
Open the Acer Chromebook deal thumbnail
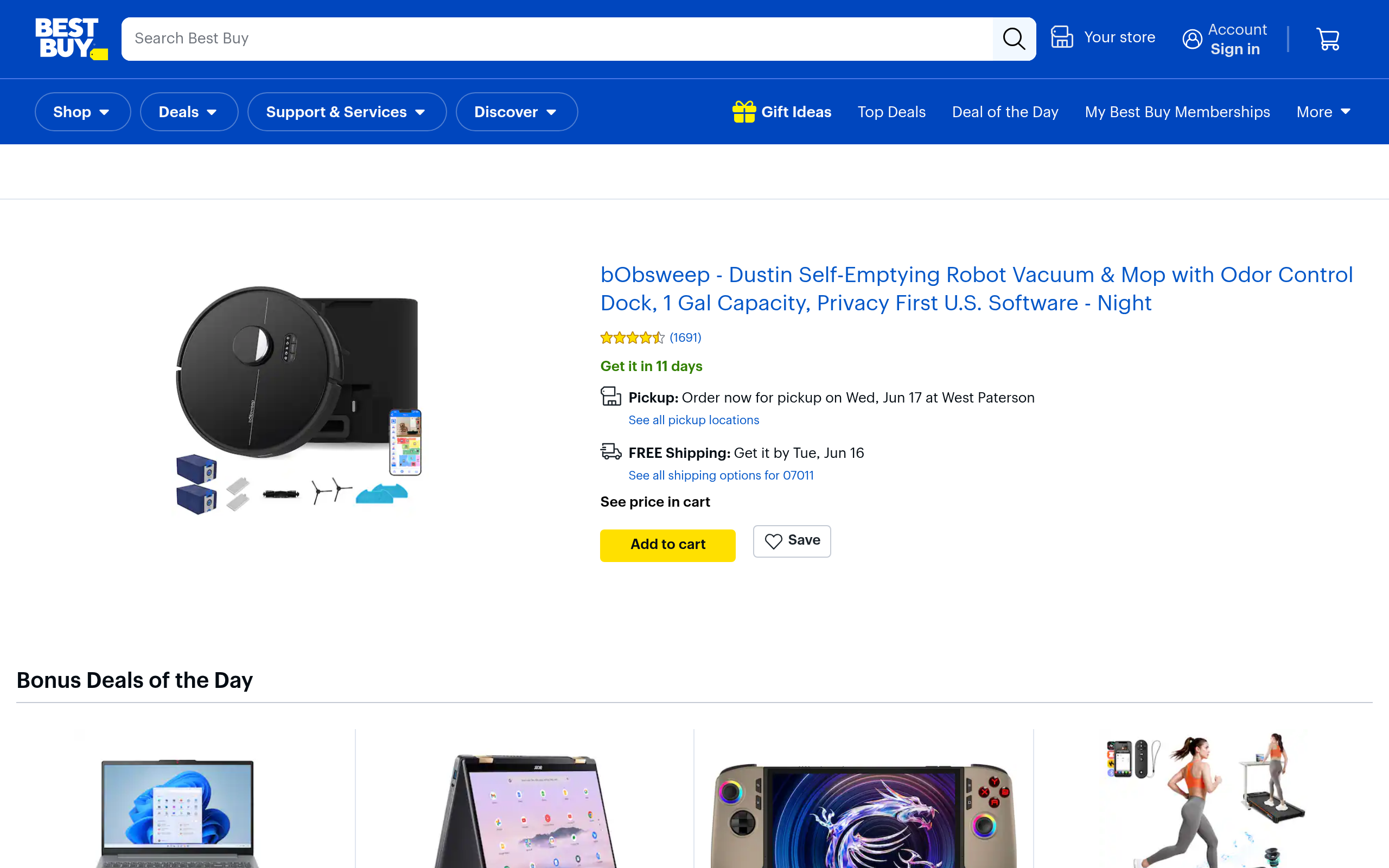525,810
